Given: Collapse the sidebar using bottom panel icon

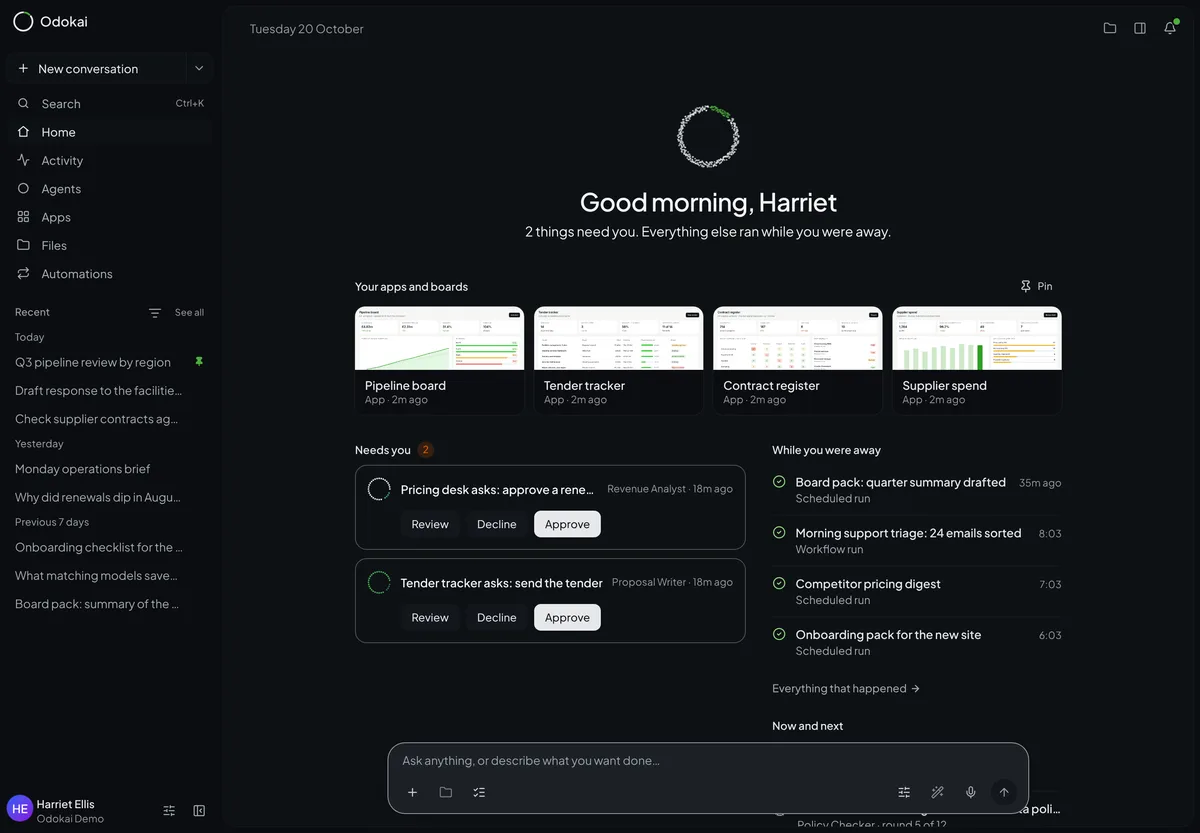Looking at the screenshot, I should 199,811.
